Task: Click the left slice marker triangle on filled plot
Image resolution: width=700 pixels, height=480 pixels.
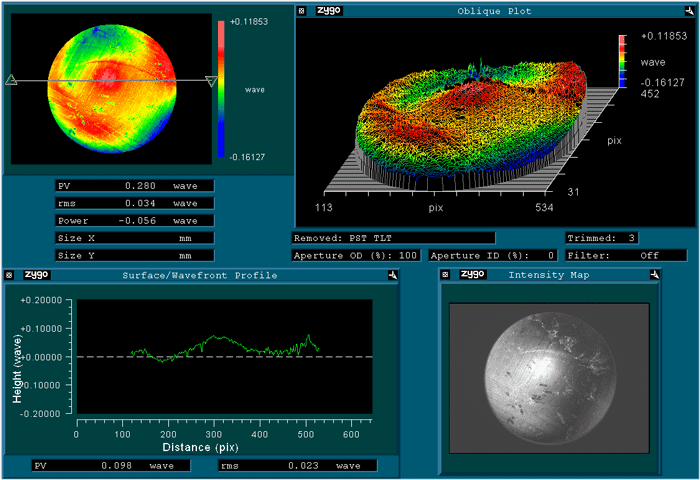Action: pos(11,80)
